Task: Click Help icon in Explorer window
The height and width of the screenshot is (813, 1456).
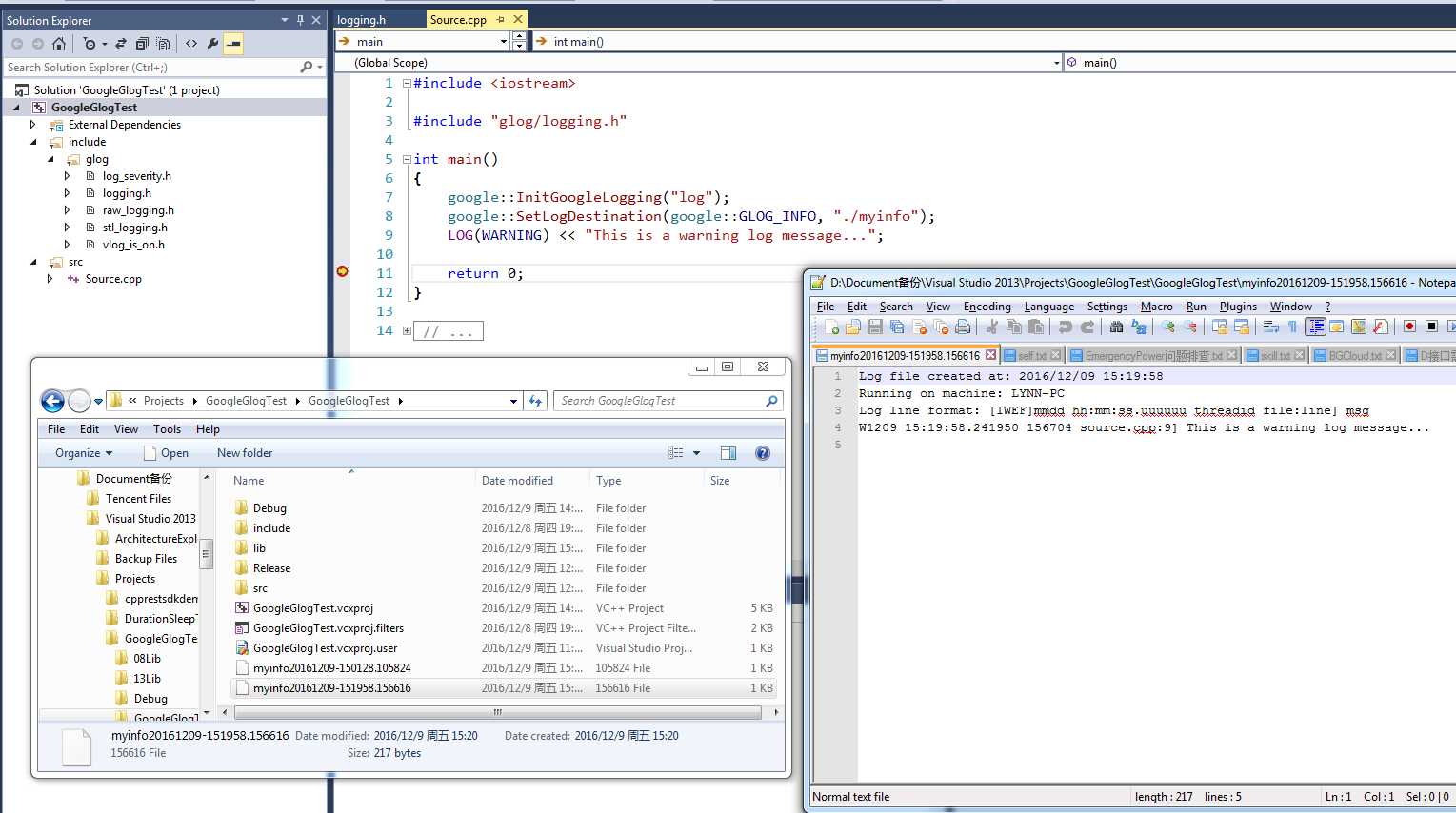Action: [763, 453]
